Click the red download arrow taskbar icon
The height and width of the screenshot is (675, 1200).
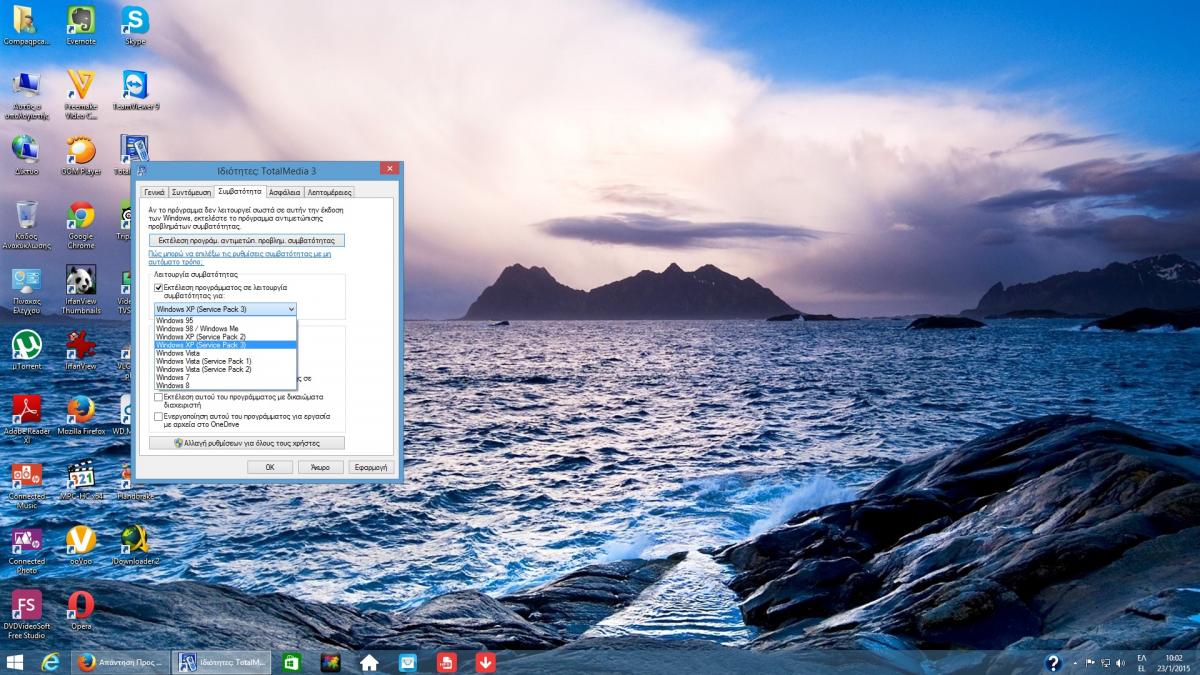click(486, 662)
